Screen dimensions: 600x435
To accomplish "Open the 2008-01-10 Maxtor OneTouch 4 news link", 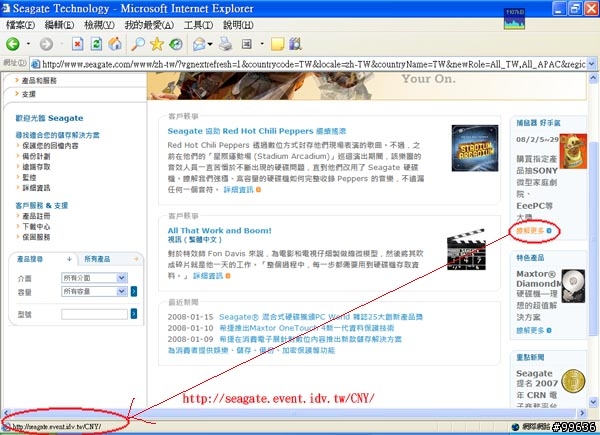I will tap(307, 328).
